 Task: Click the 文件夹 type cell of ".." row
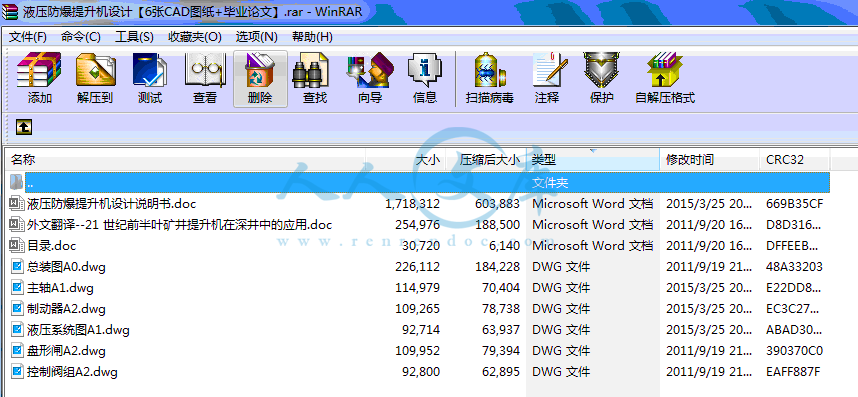coord(550,183)
